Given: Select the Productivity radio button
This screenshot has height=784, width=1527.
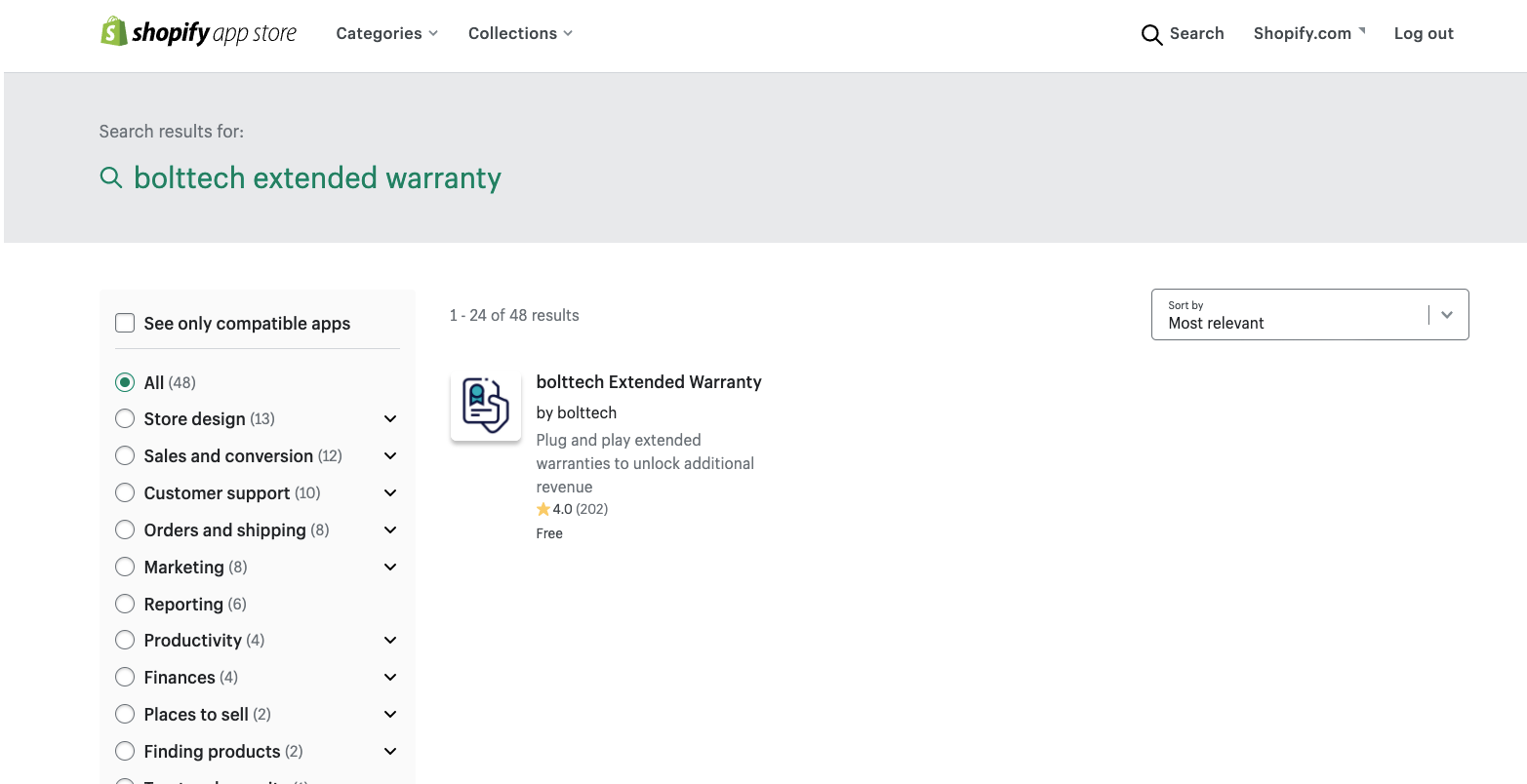Looking at the screenshot, I should click(x=125, y=640).
